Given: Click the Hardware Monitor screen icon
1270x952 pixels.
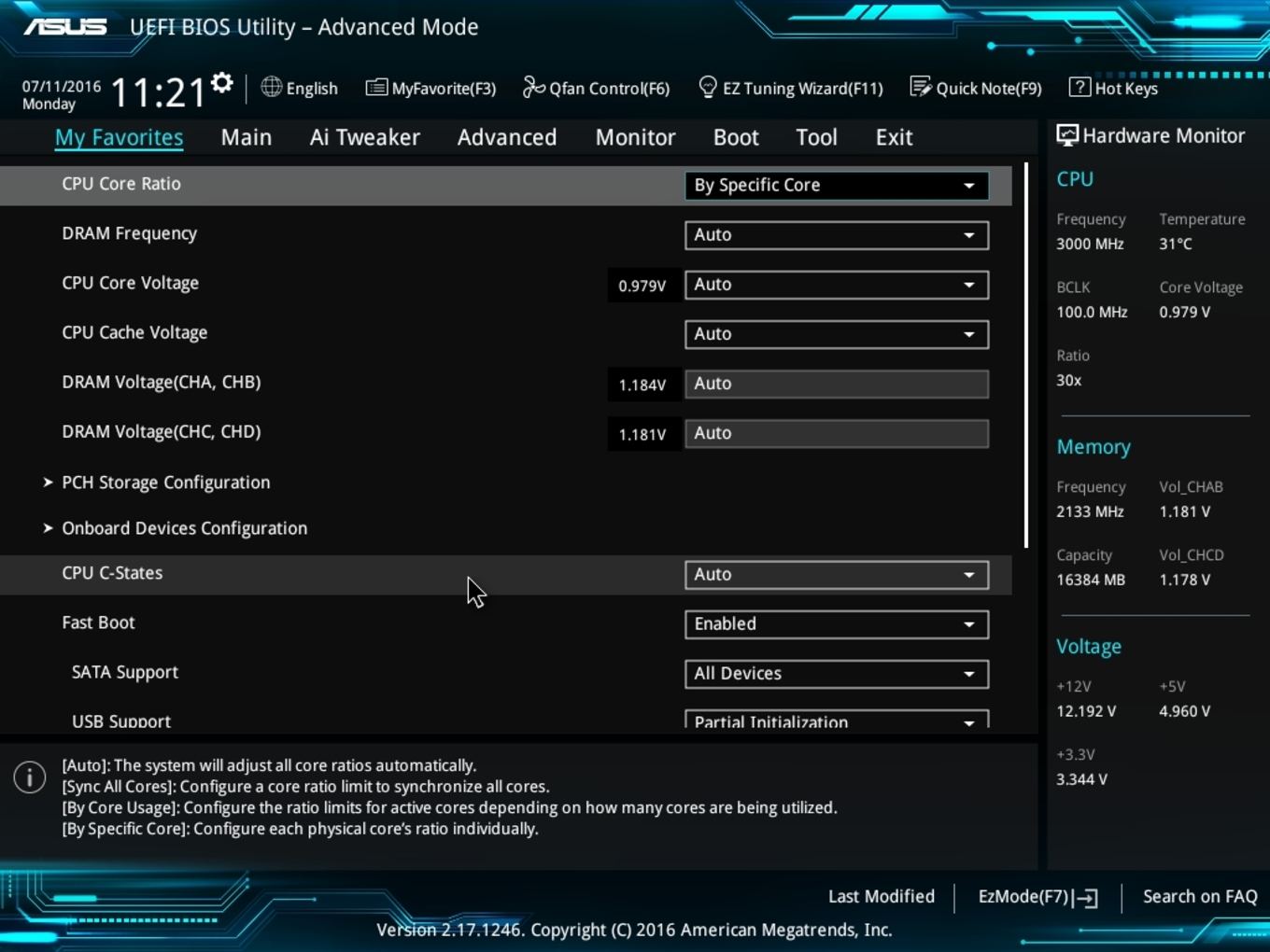Looking at the screenshot, I should 1067,135.
